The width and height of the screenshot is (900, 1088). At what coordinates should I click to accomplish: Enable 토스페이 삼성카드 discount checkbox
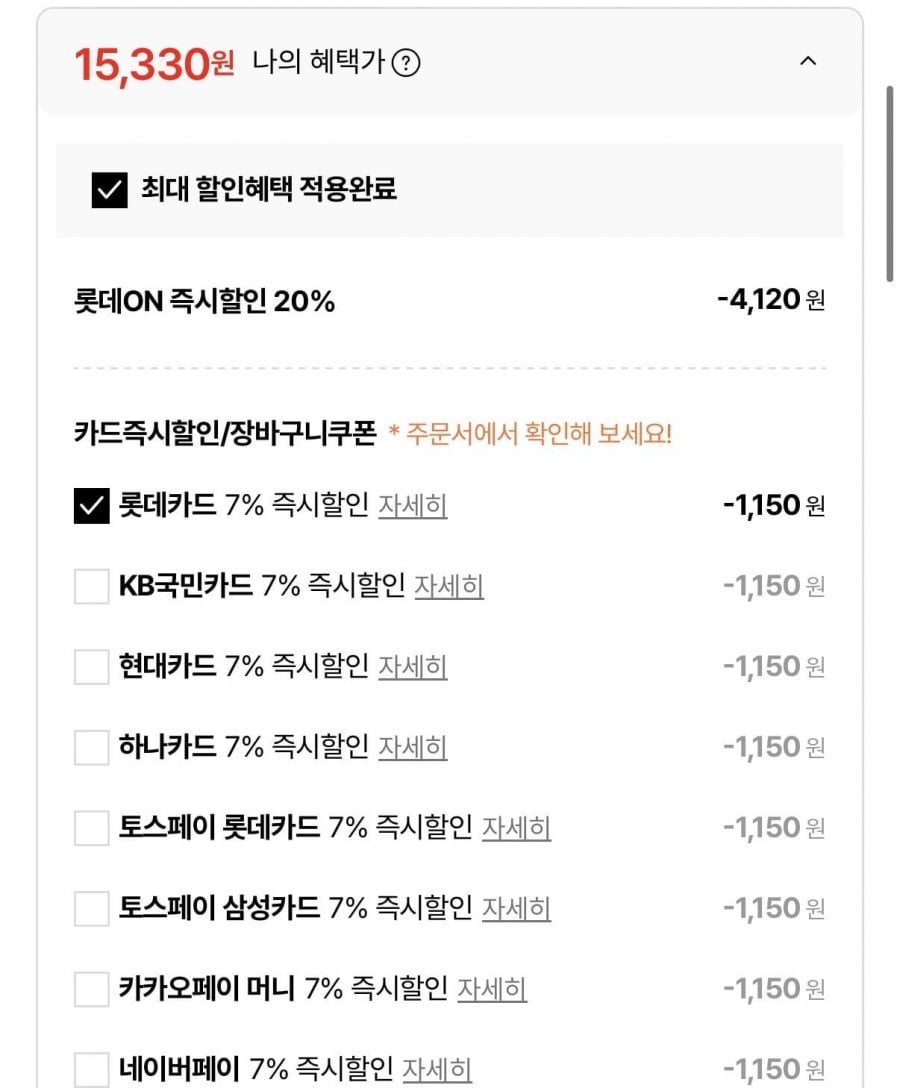91,908
